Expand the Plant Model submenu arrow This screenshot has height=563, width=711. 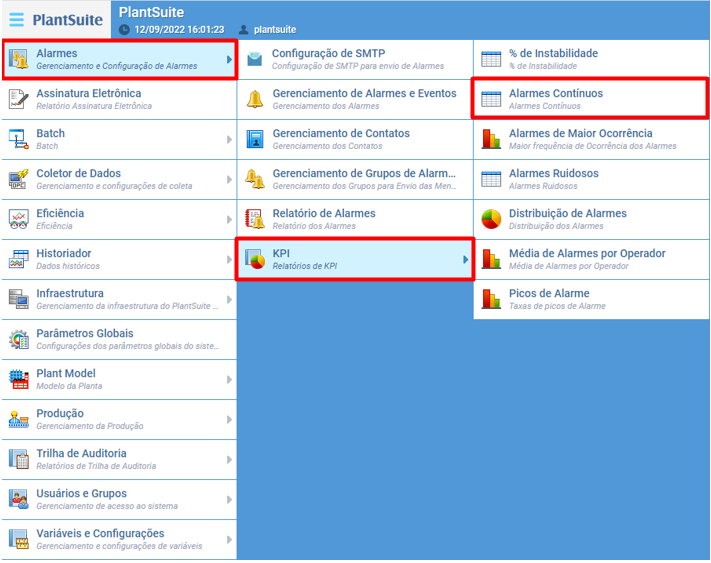click(229, 379)
